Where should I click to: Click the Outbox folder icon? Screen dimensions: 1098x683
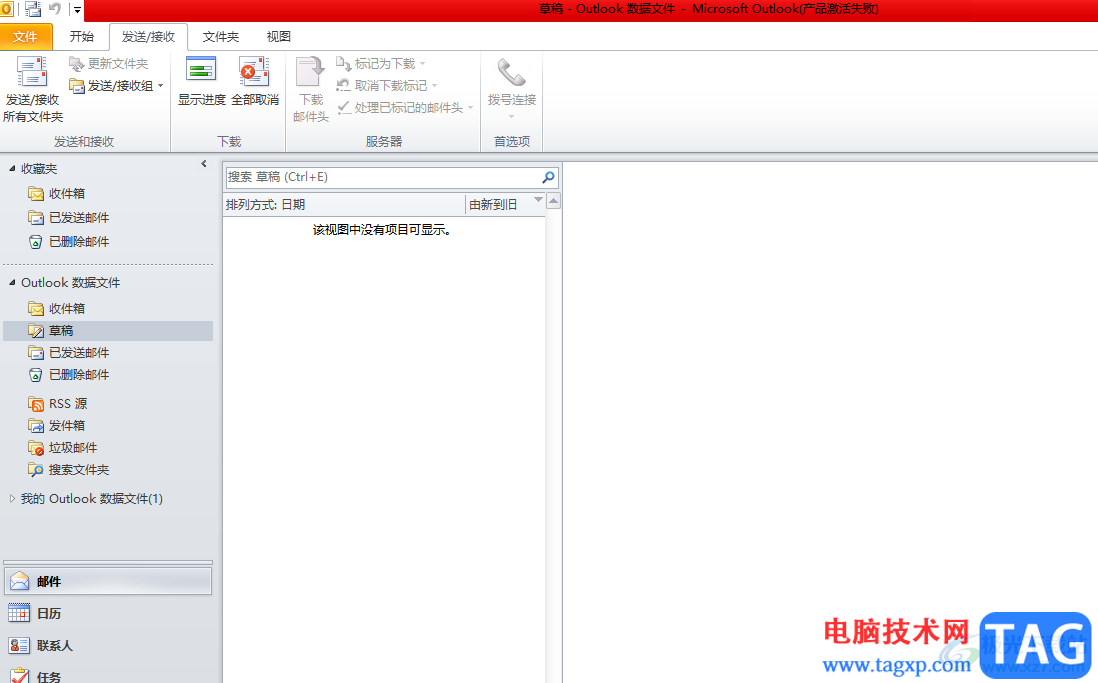(x=36, y=425)
